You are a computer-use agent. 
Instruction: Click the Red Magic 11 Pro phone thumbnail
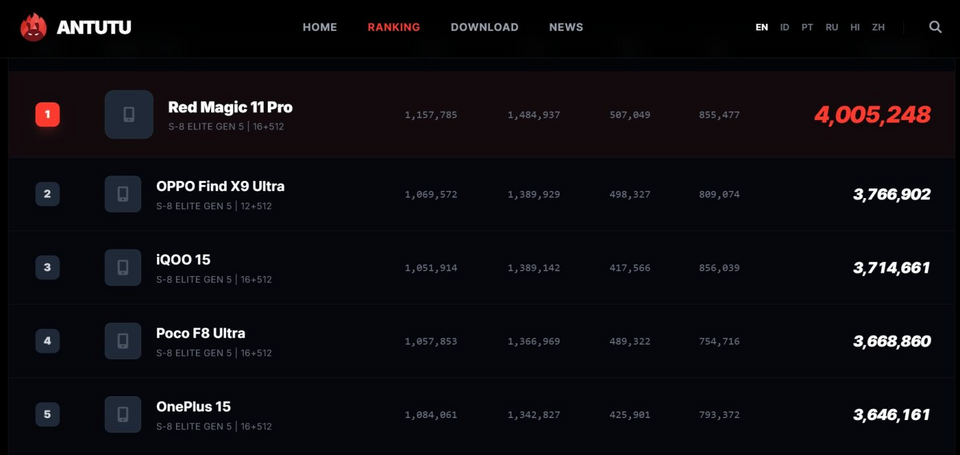(x=129, y=115)
